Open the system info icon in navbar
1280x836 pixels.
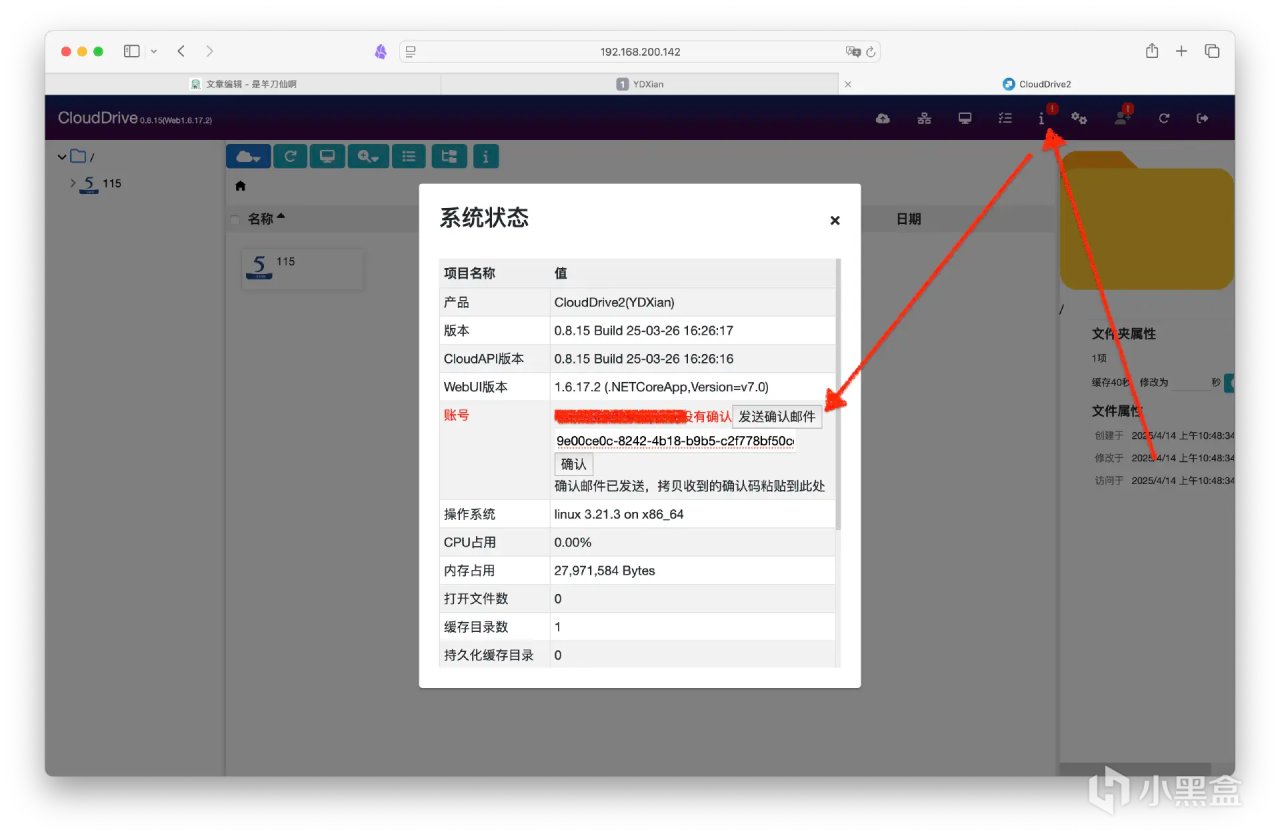coord(1042,119)
